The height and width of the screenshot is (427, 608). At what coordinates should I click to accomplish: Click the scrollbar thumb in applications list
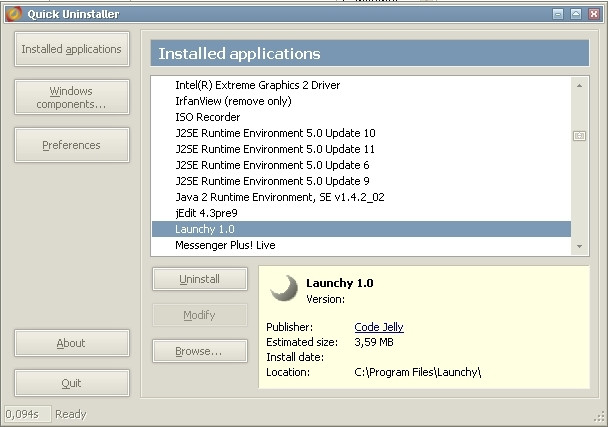pos(579,136)
